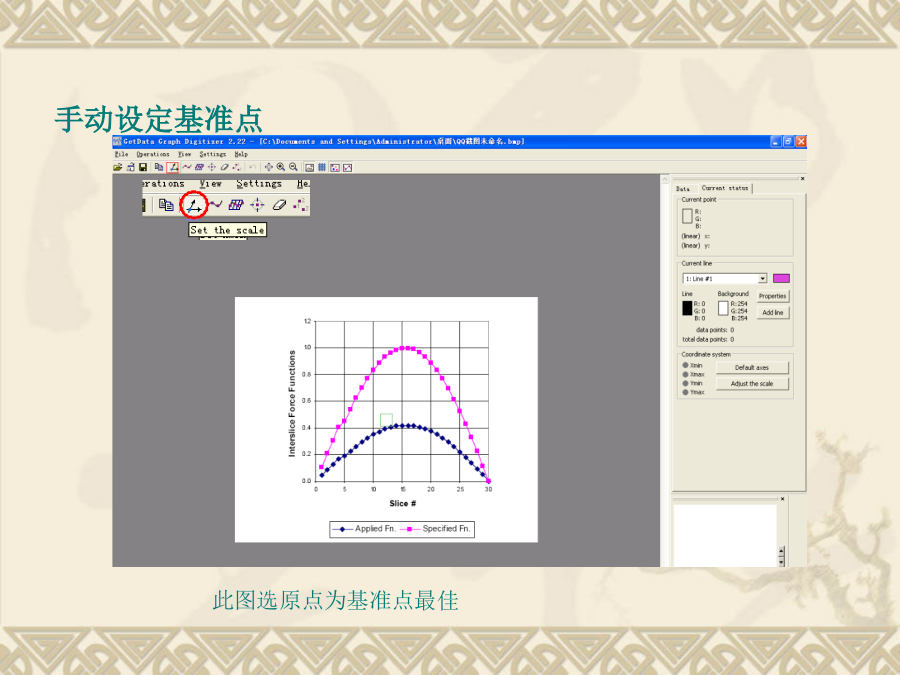Image resolution: width=900 pixels, height=675 pixels.
Task: Choose the Point capture crosshair tool in main toolbar
Action: [x=211, y=167]
